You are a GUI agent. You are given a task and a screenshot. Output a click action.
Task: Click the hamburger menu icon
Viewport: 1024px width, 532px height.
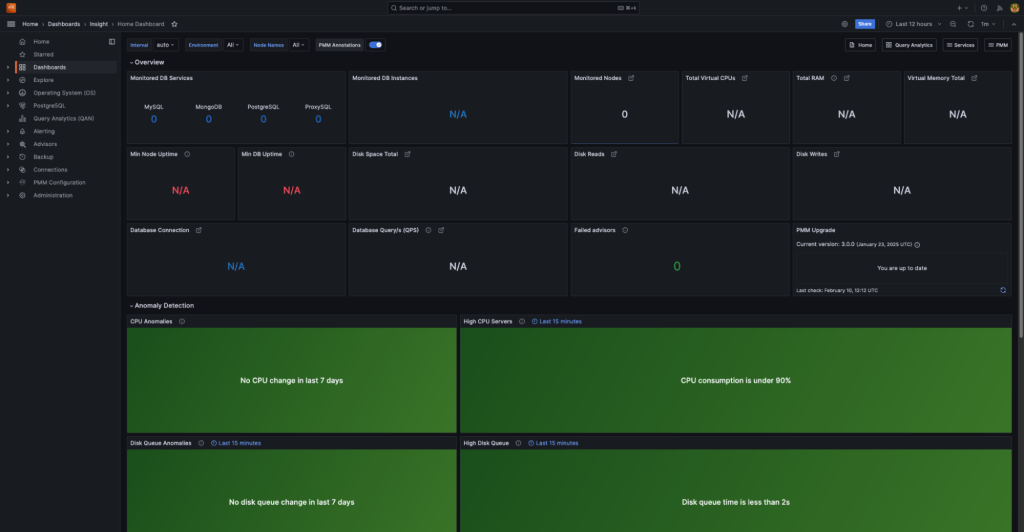point(11,23)
